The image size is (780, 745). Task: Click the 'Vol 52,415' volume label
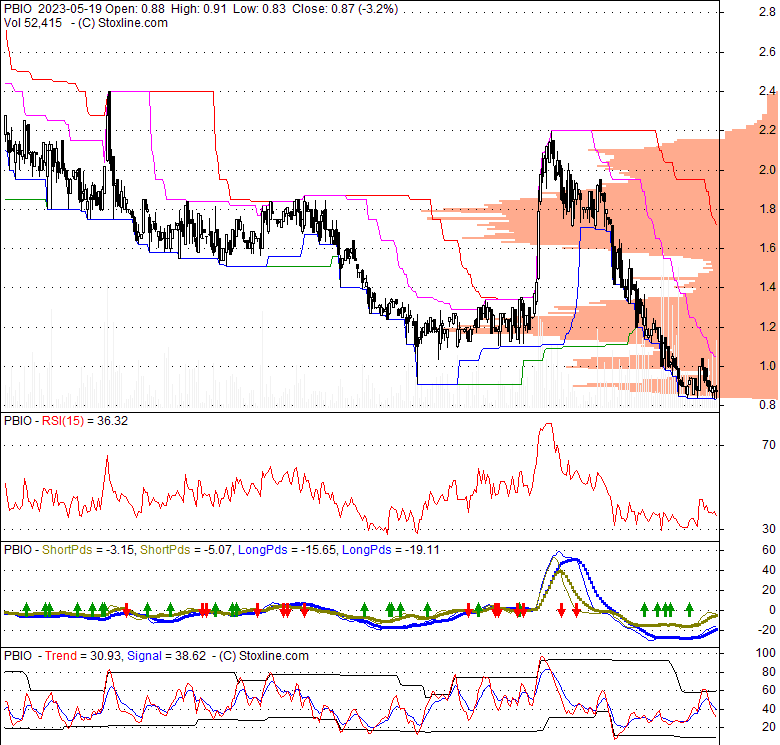click(x=33, y=23)
